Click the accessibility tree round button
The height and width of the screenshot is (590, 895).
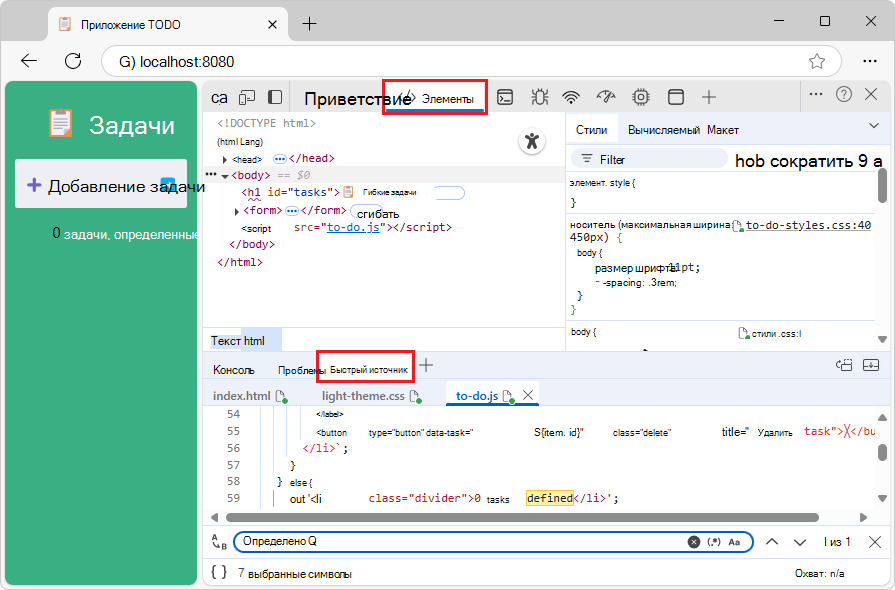(532, 141)
